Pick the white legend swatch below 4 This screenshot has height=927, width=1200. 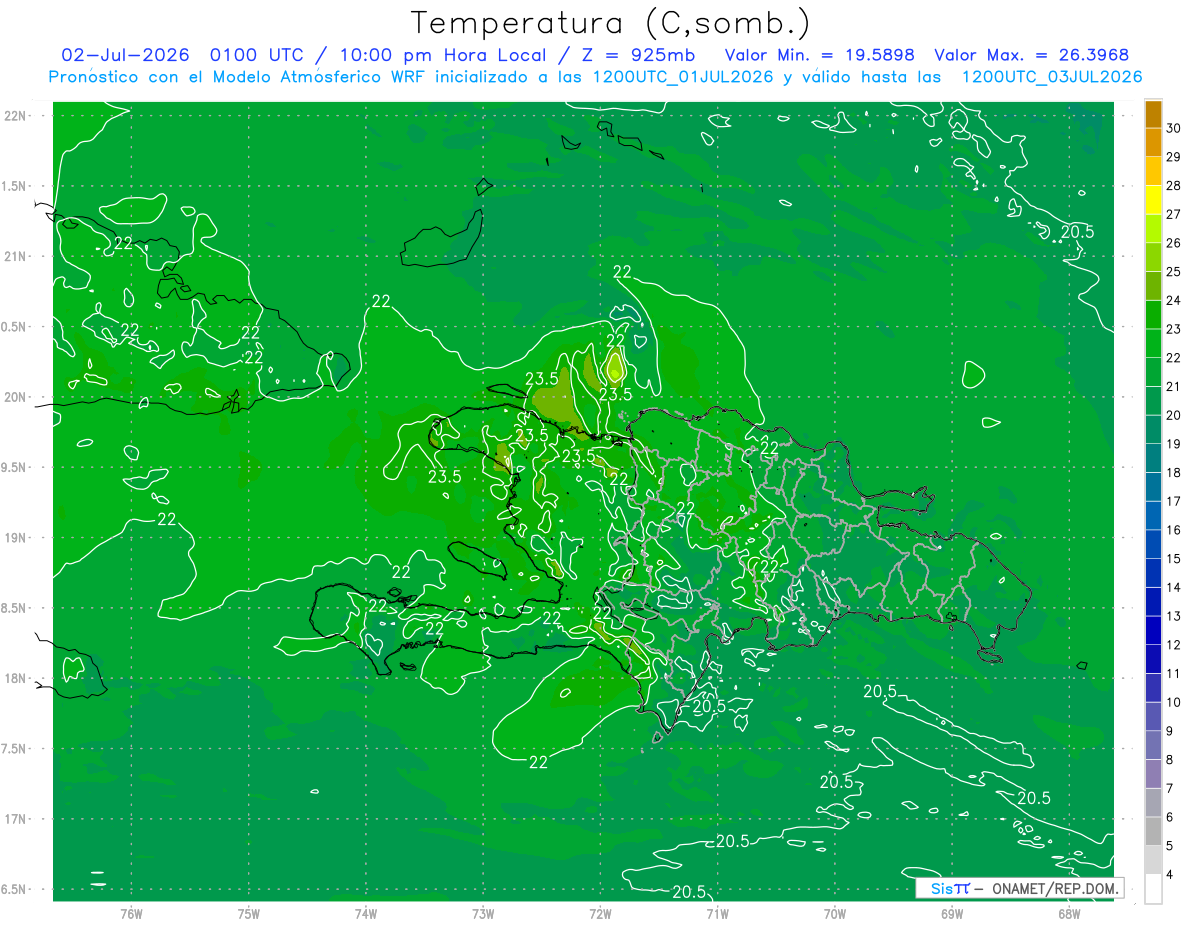point(1153,889)
